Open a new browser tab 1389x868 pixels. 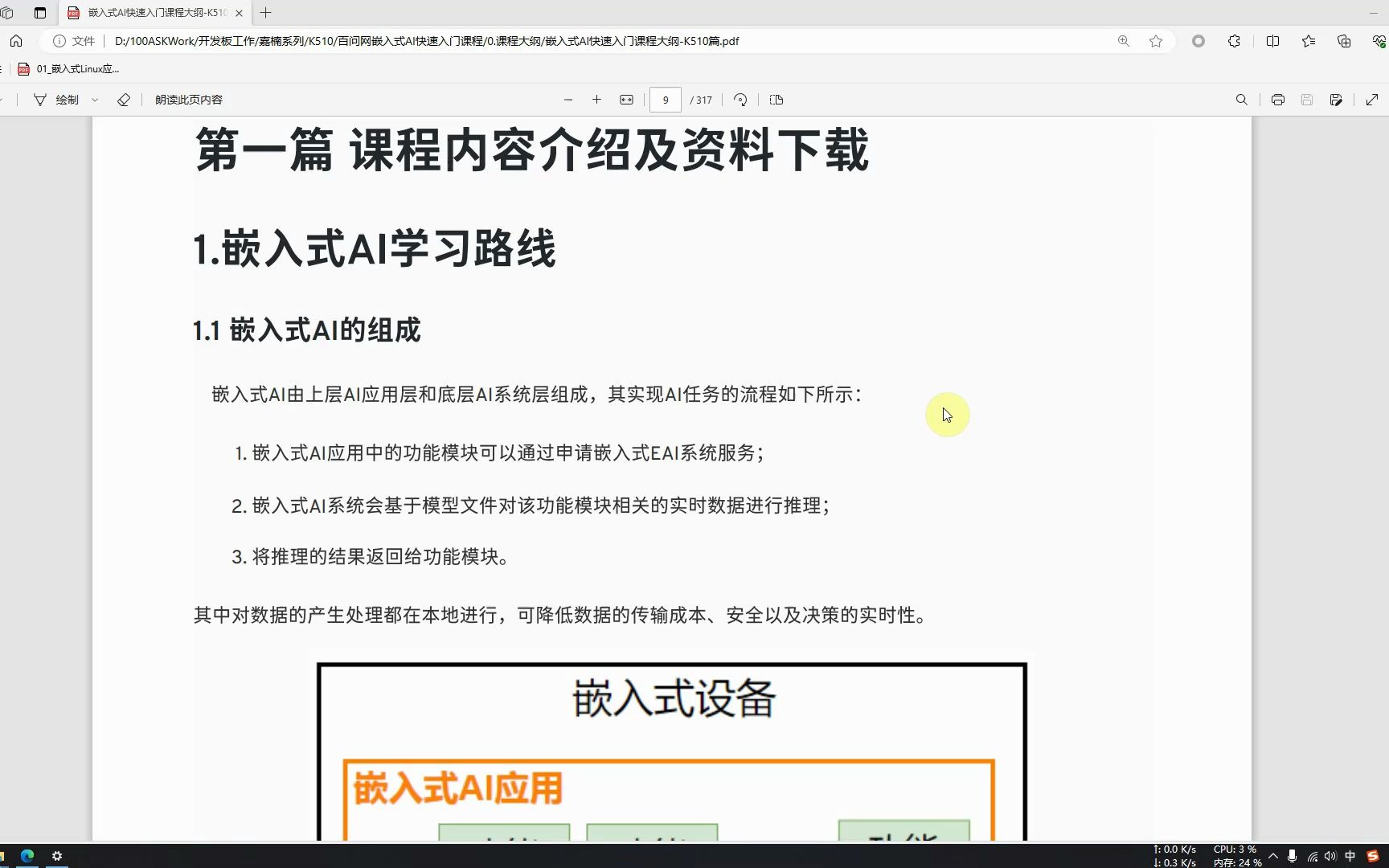tap(266, 13)
